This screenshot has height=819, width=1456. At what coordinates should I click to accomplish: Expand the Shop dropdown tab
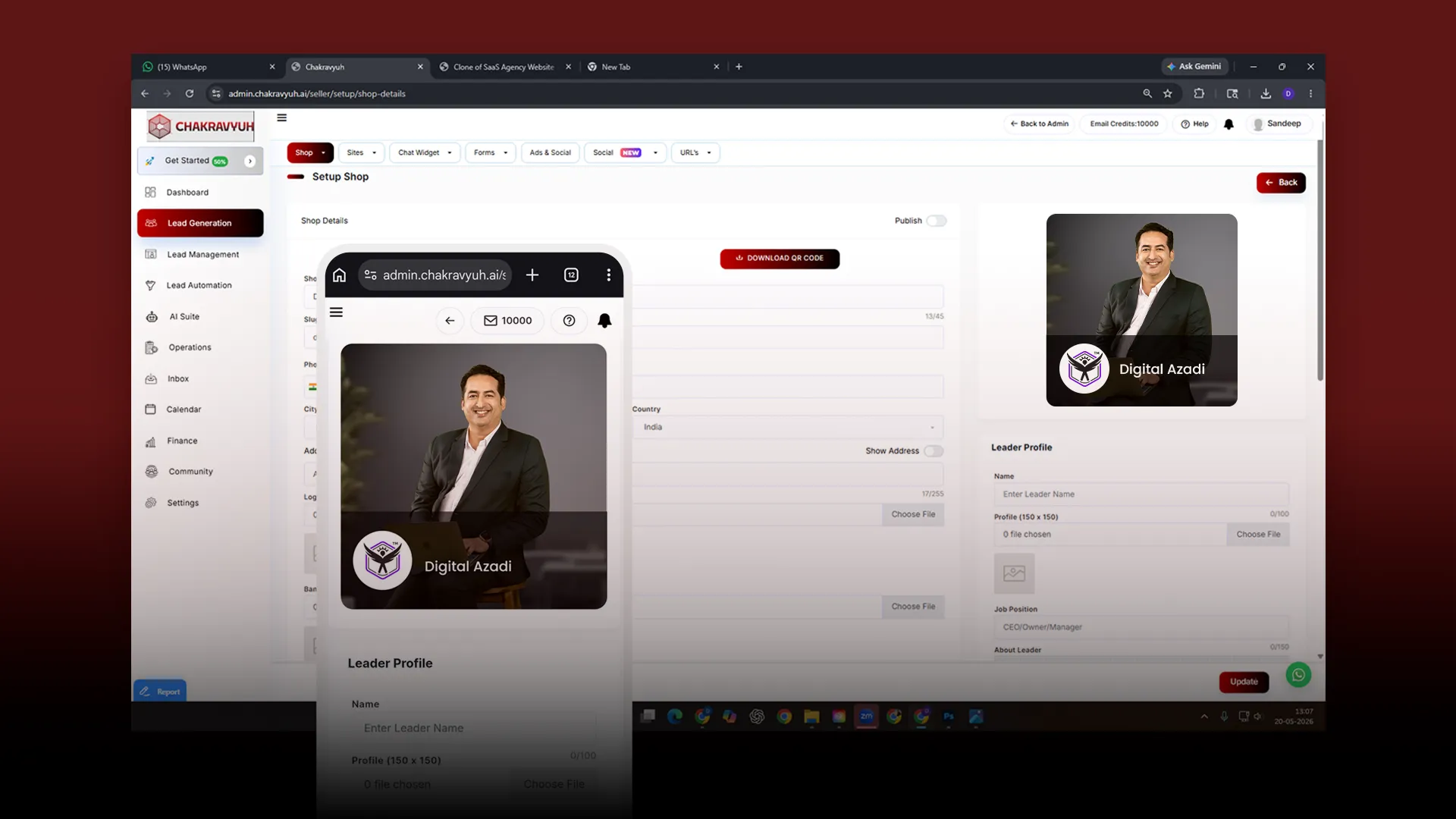click(x=310, y=153)
